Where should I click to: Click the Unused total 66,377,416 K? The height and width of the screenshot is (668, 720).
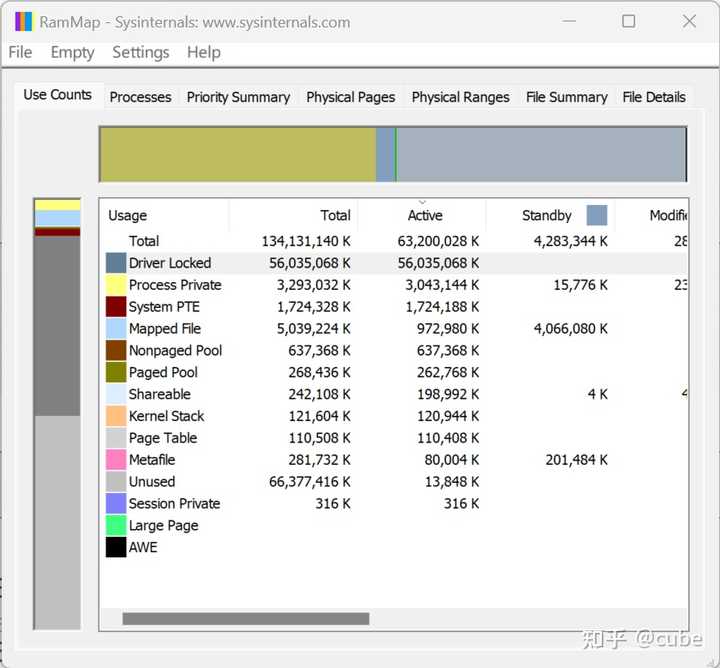coord(309,482)
